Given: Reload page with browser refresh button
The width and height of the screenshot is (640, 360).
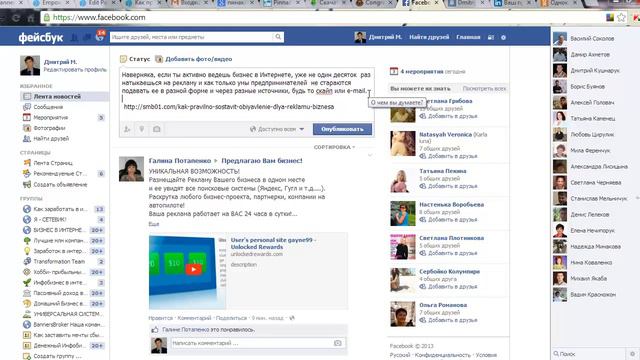Looking at the screenshot, I should click(x=16, y=18).
